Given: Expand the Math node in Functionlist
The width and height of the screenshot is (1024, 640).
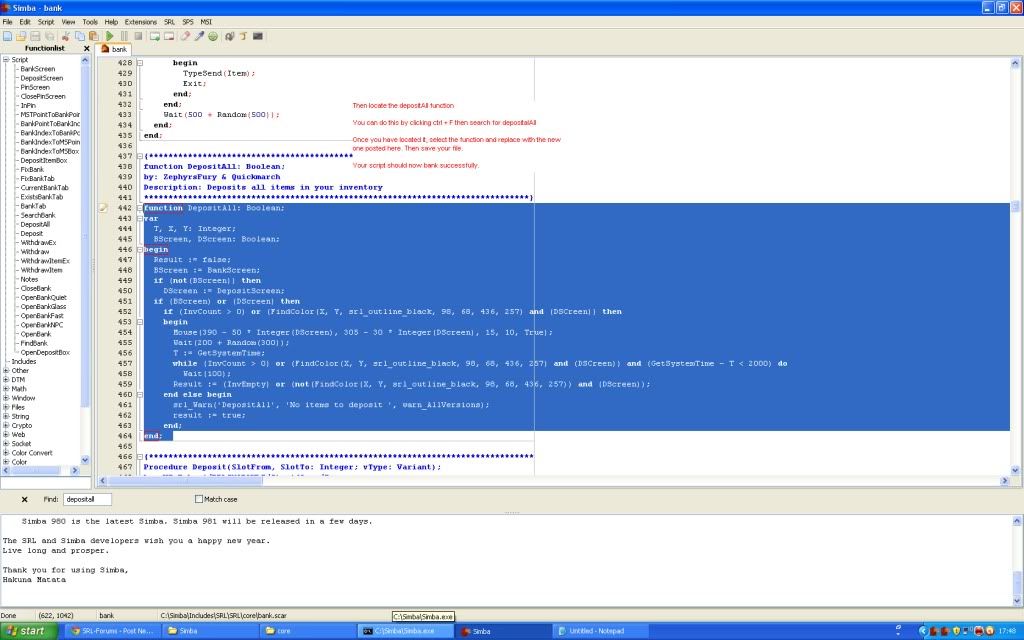Looking at the screenshot, I should coord(6,389).
